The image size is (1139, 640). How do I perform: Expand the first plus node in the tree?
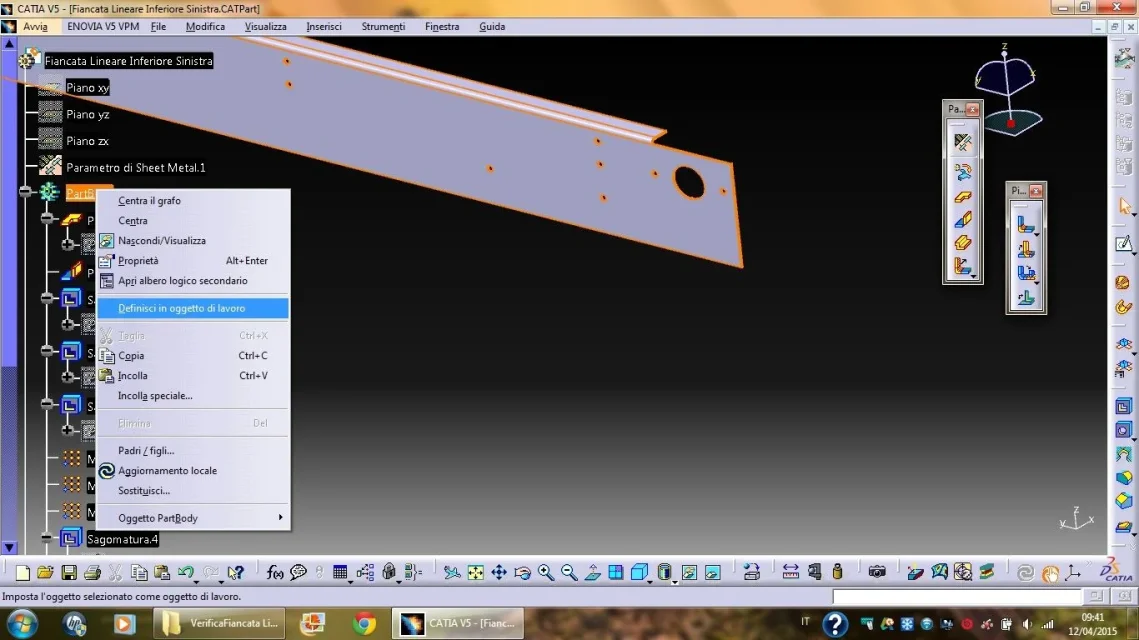click(68, 245)
